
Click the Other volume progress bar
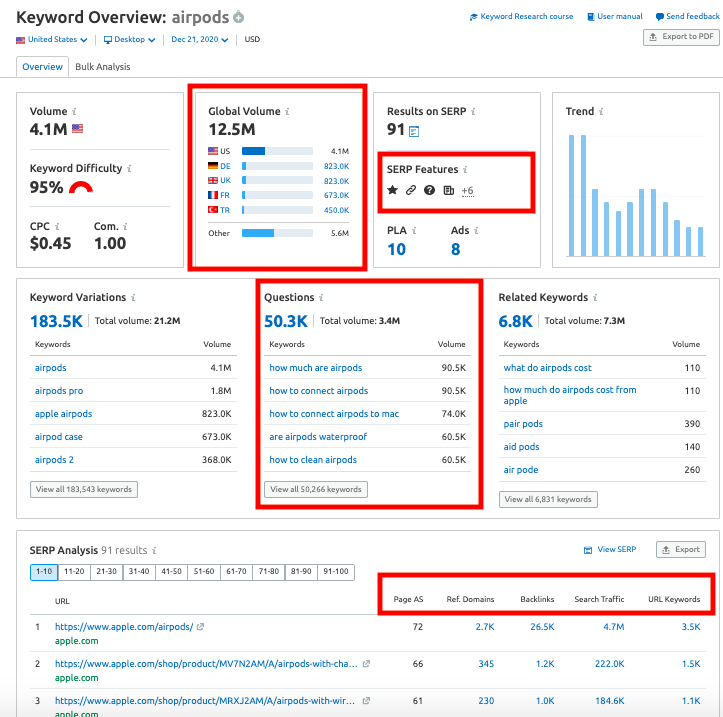coord(277,233)
